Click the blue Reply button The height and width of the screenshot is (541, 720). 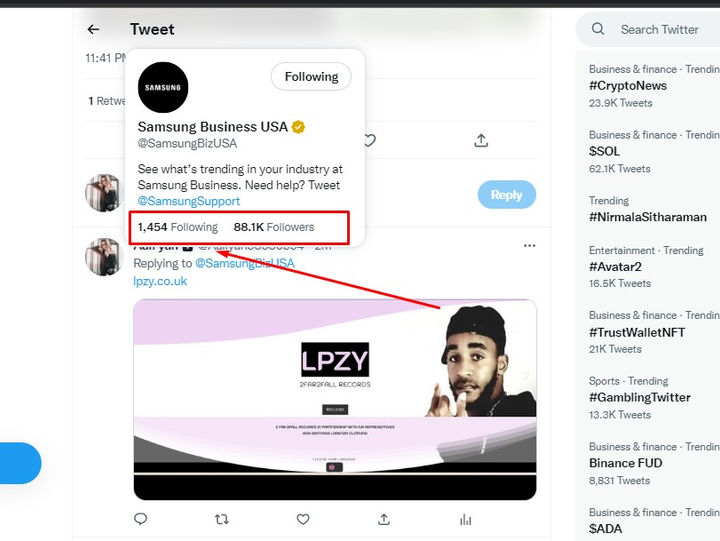[506, 195]
